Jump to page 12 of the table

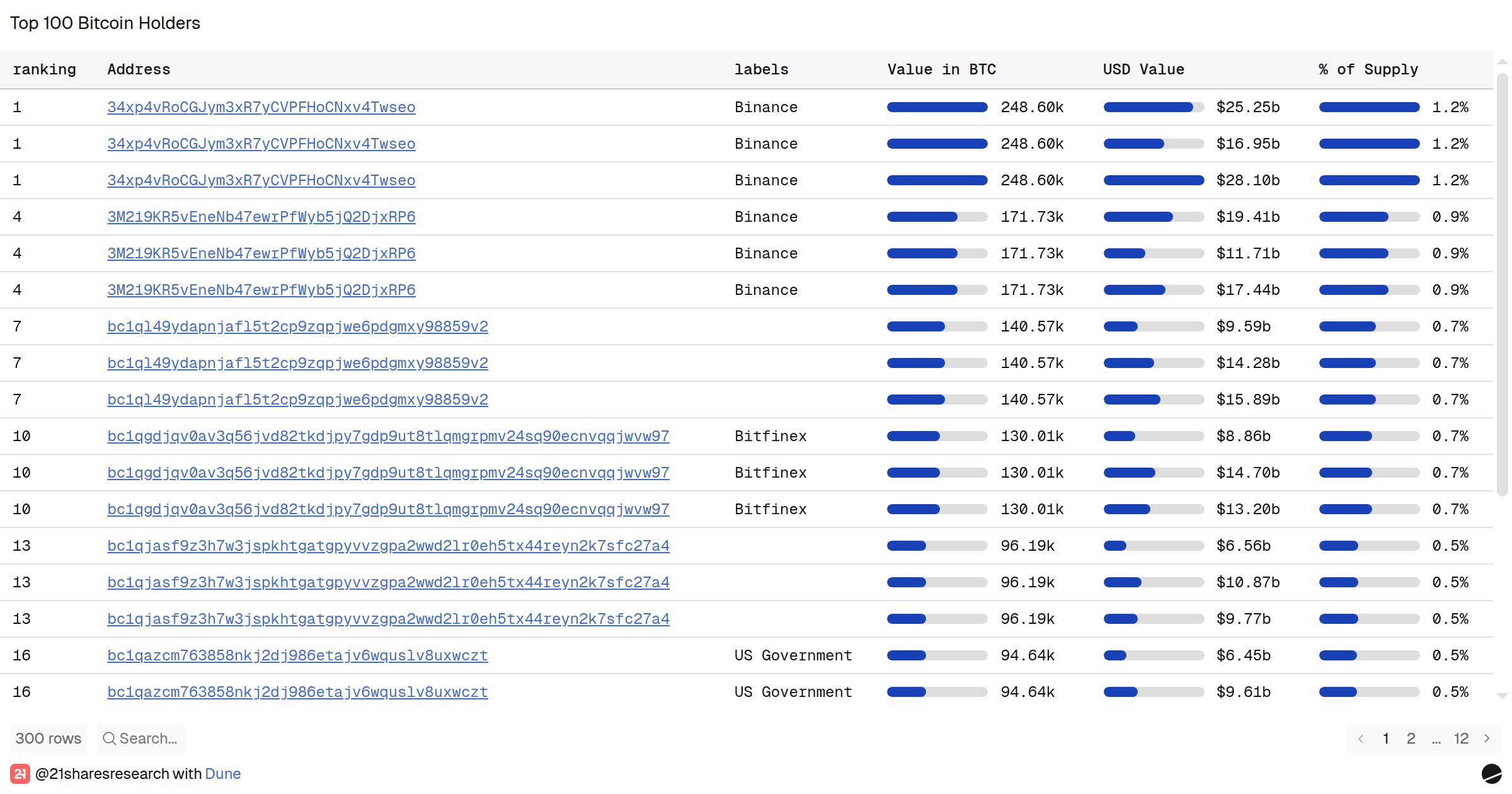coord(1461,739)
